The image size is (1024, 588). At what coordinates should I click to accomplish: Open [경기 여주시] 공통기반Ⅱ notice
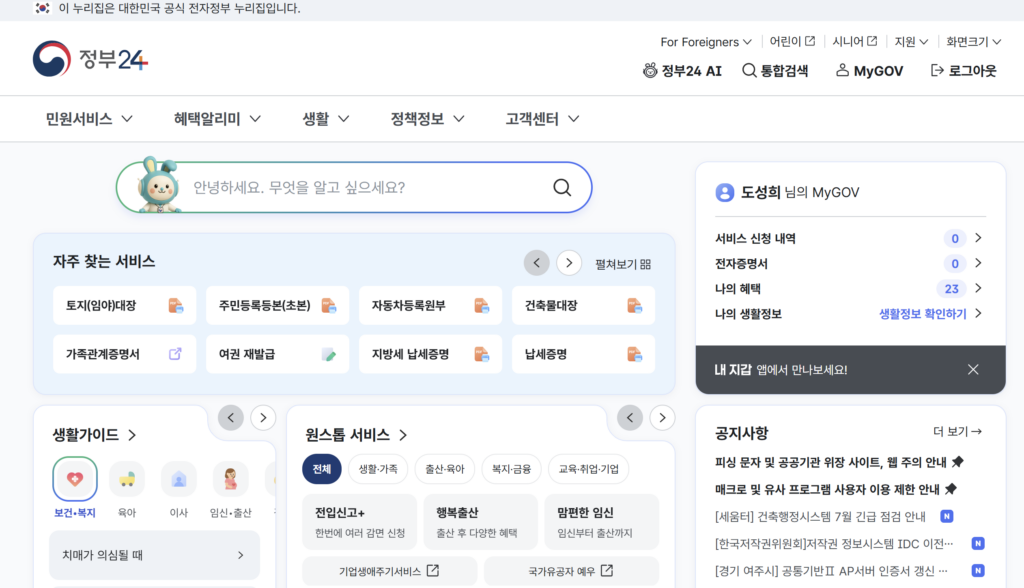[x=831, y=571]
